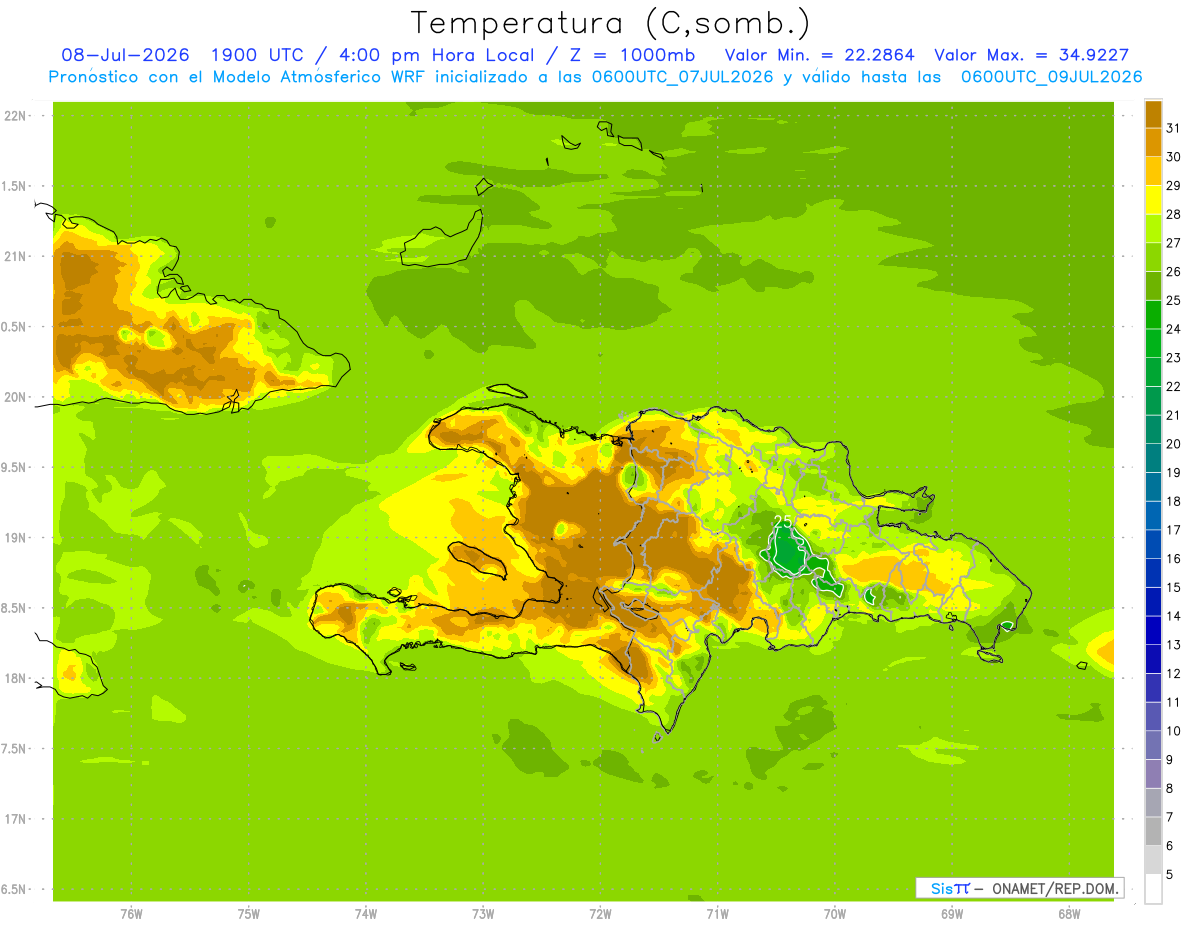Click the green swatch between 24 and 25
Image resolution: width=1200 pixels, height=927 pixels.
(x=1153, y=314)
